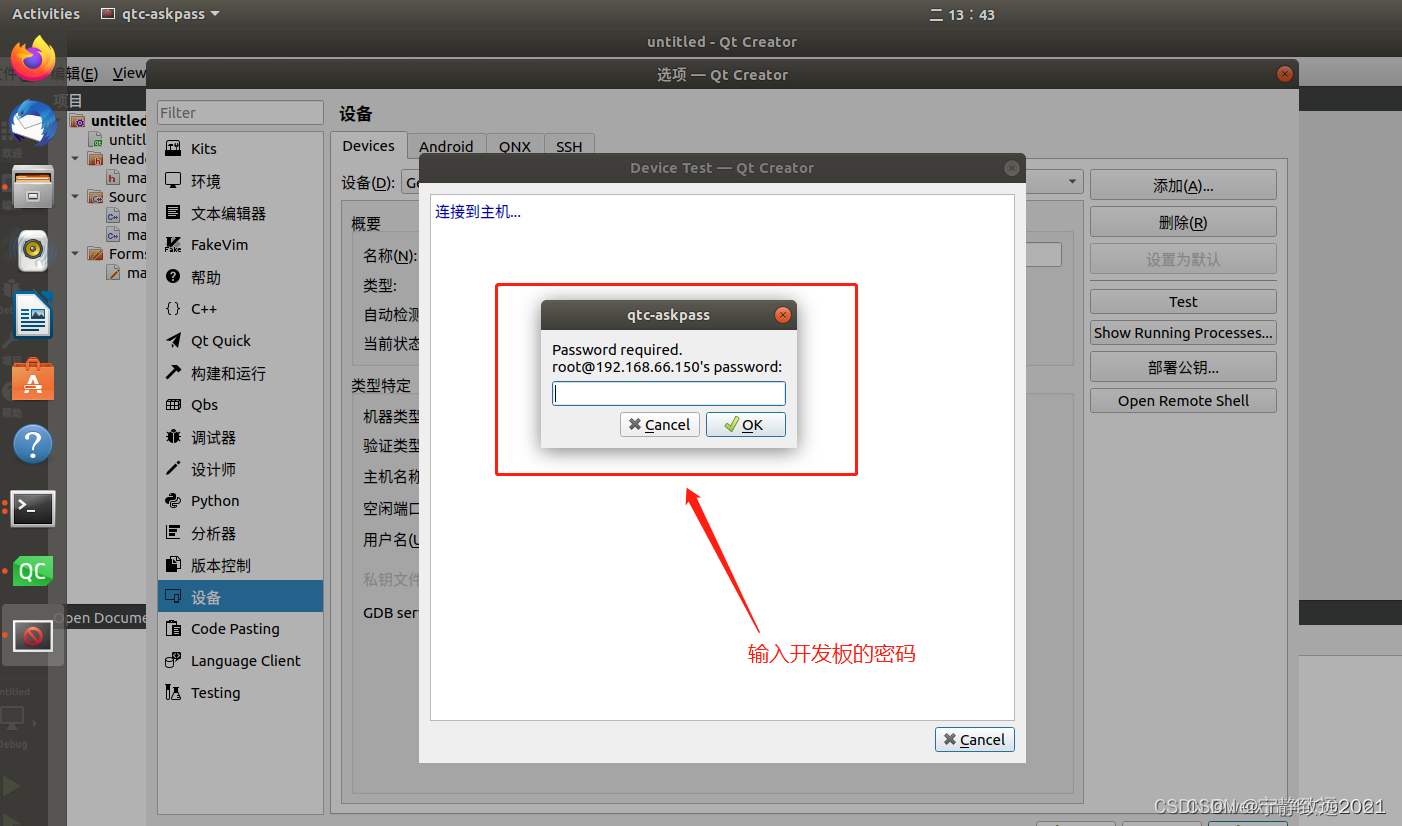
Task: Open Rhythmbox speaker icon in dock
Action: click(x=33, y=250)
